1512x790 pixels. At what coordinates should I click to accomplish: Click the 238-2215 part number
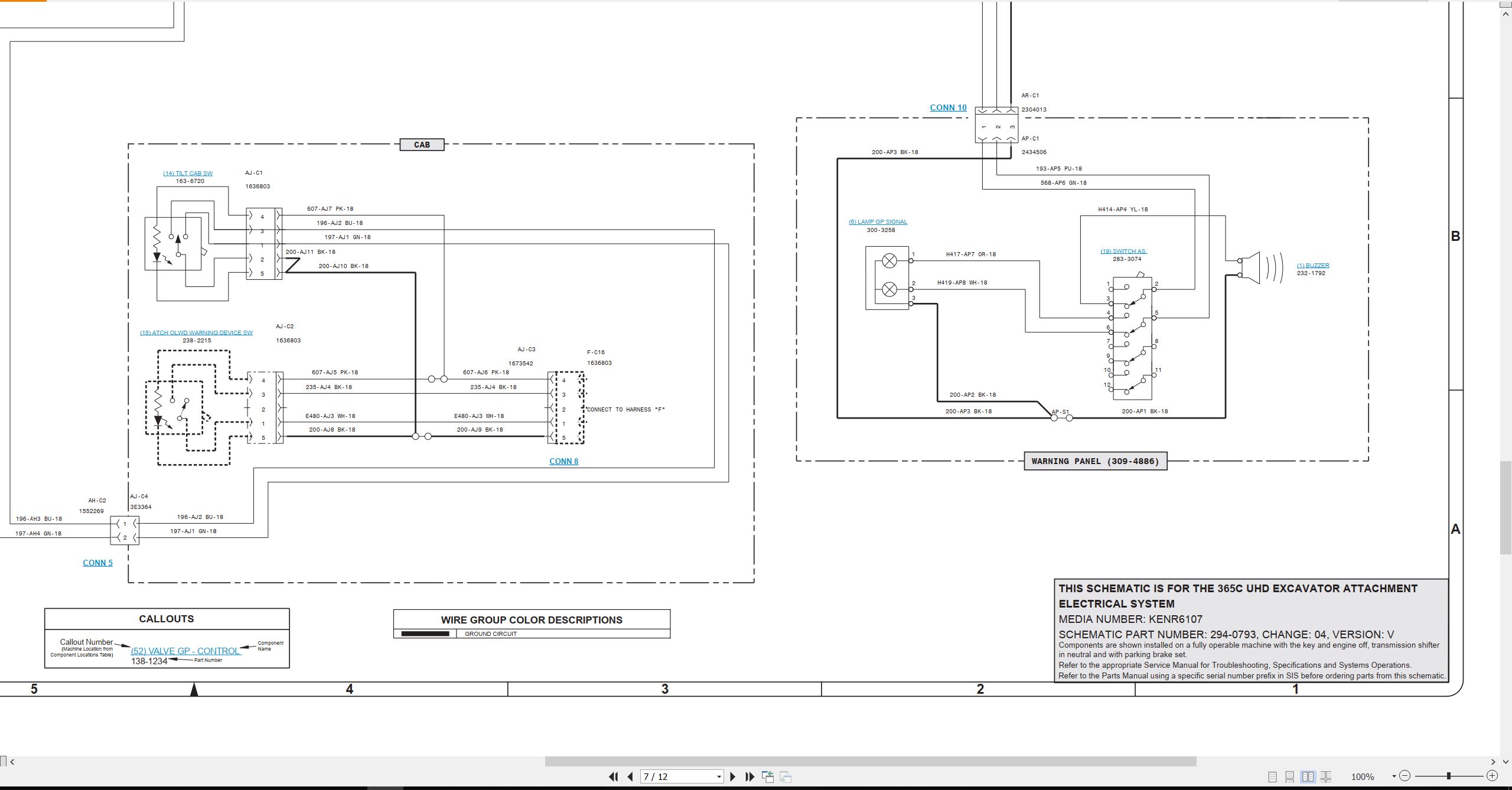[197, 341]
